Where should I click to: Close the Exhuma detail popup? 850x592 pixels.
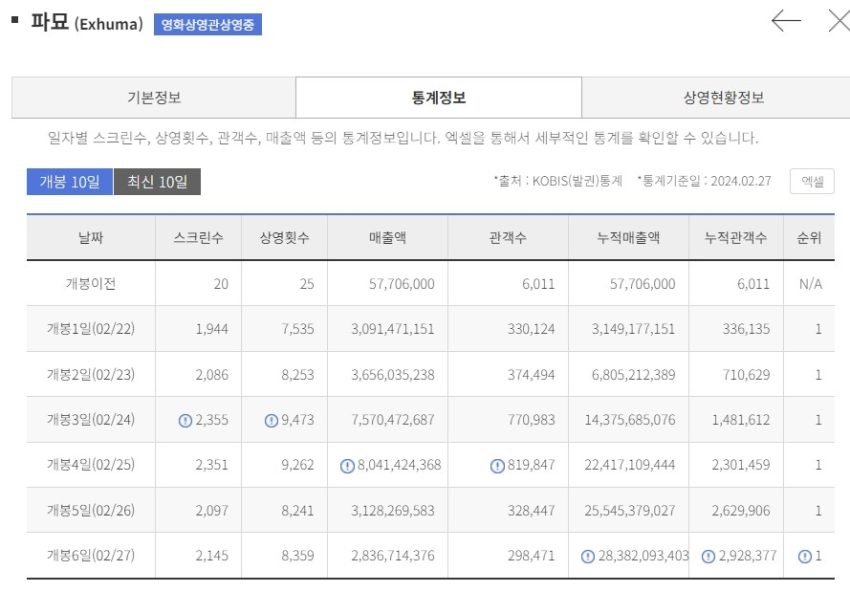point(840,22)
